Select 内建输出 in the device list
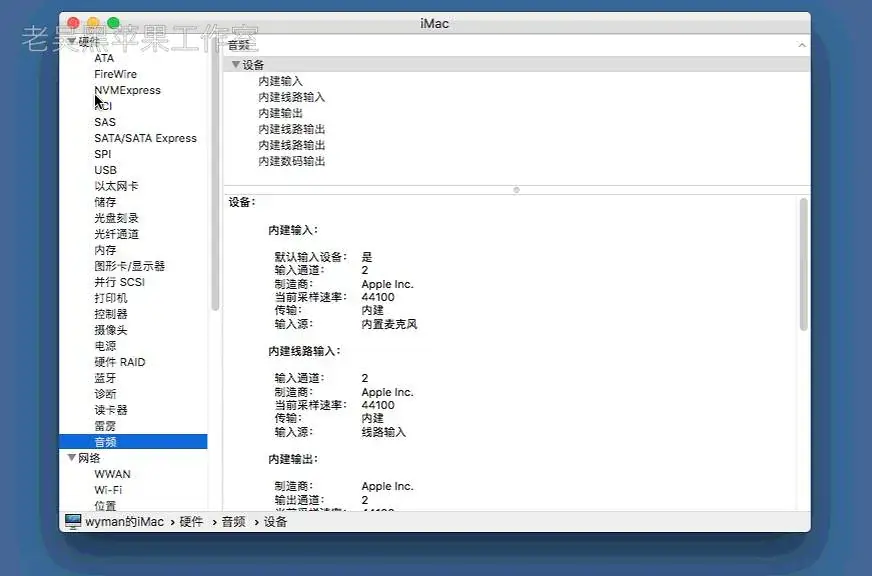 [x=280, y=113]
